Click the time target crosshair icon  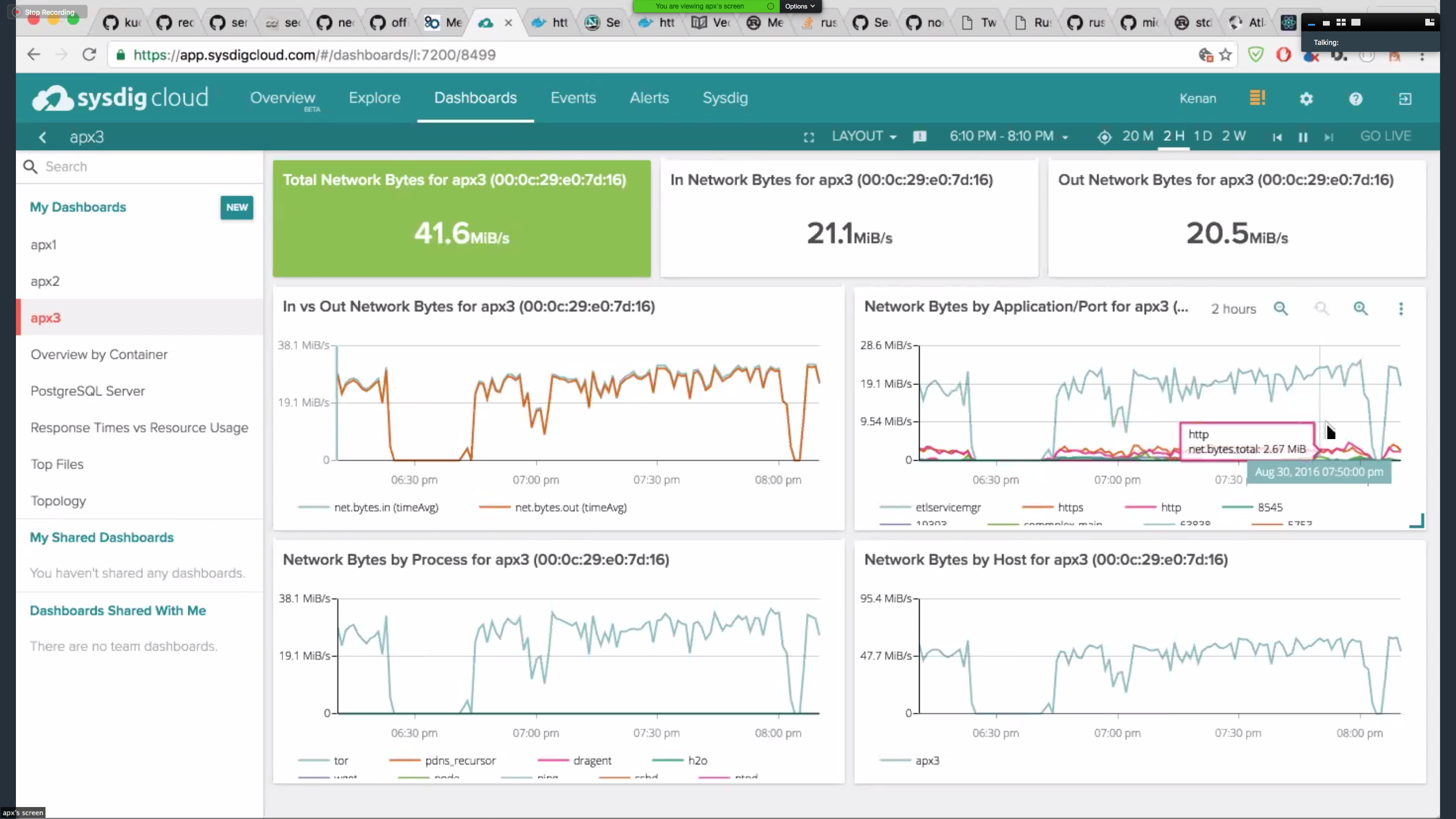click(1104, 137)
